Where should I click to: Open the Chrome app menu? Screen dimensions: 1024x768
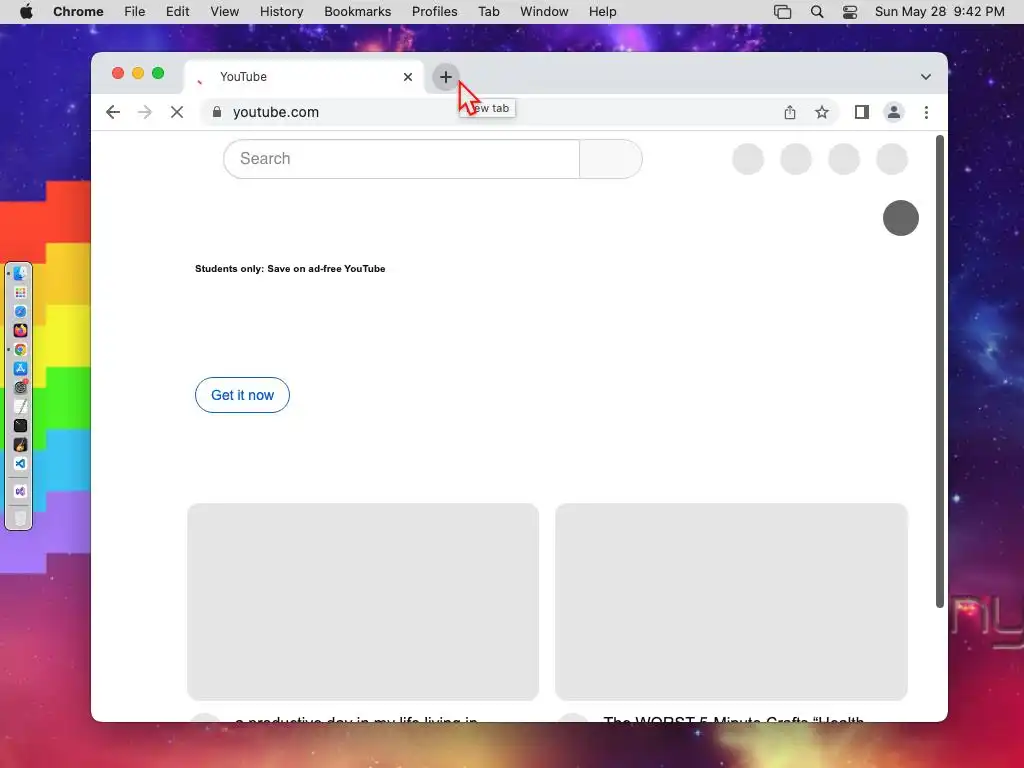click(78, 12)
